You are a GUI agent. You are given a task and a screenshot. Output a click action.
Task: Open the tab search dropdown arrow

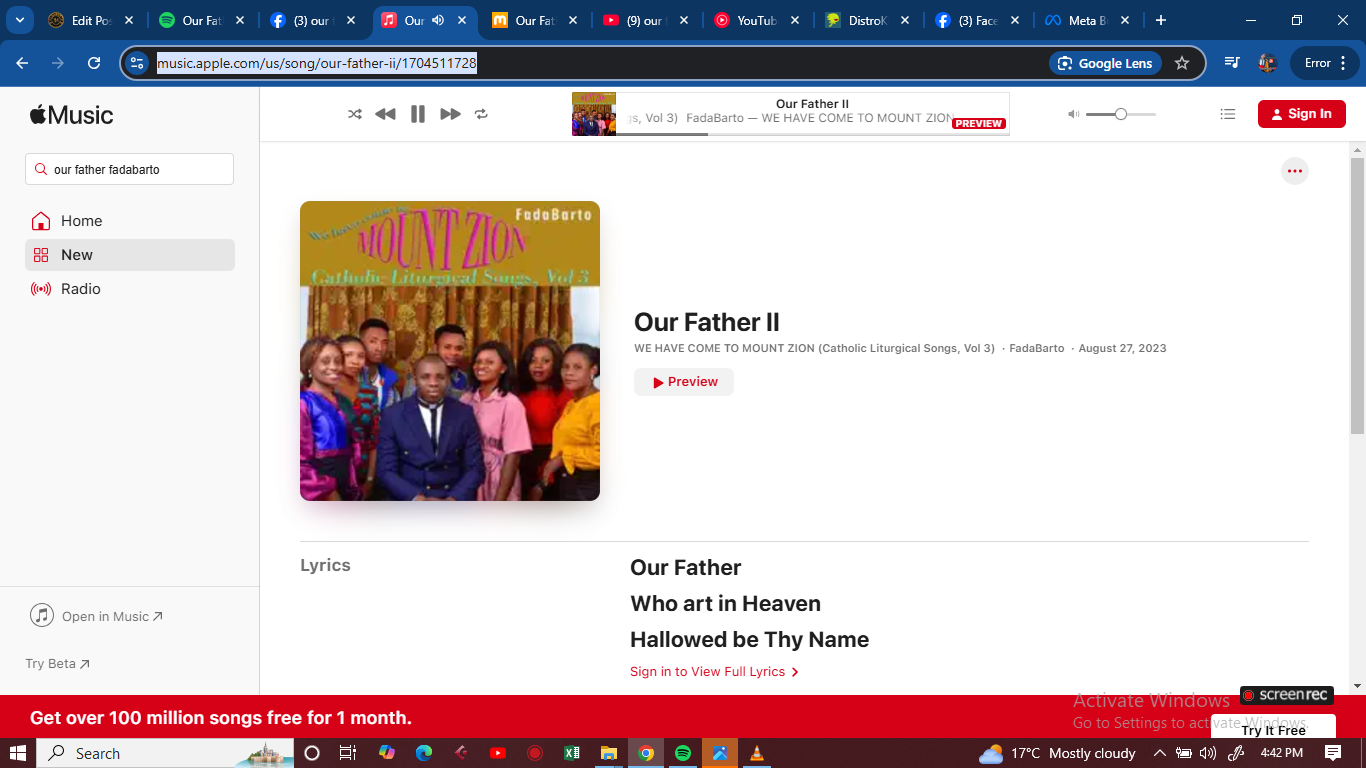[x=19, y=20]
